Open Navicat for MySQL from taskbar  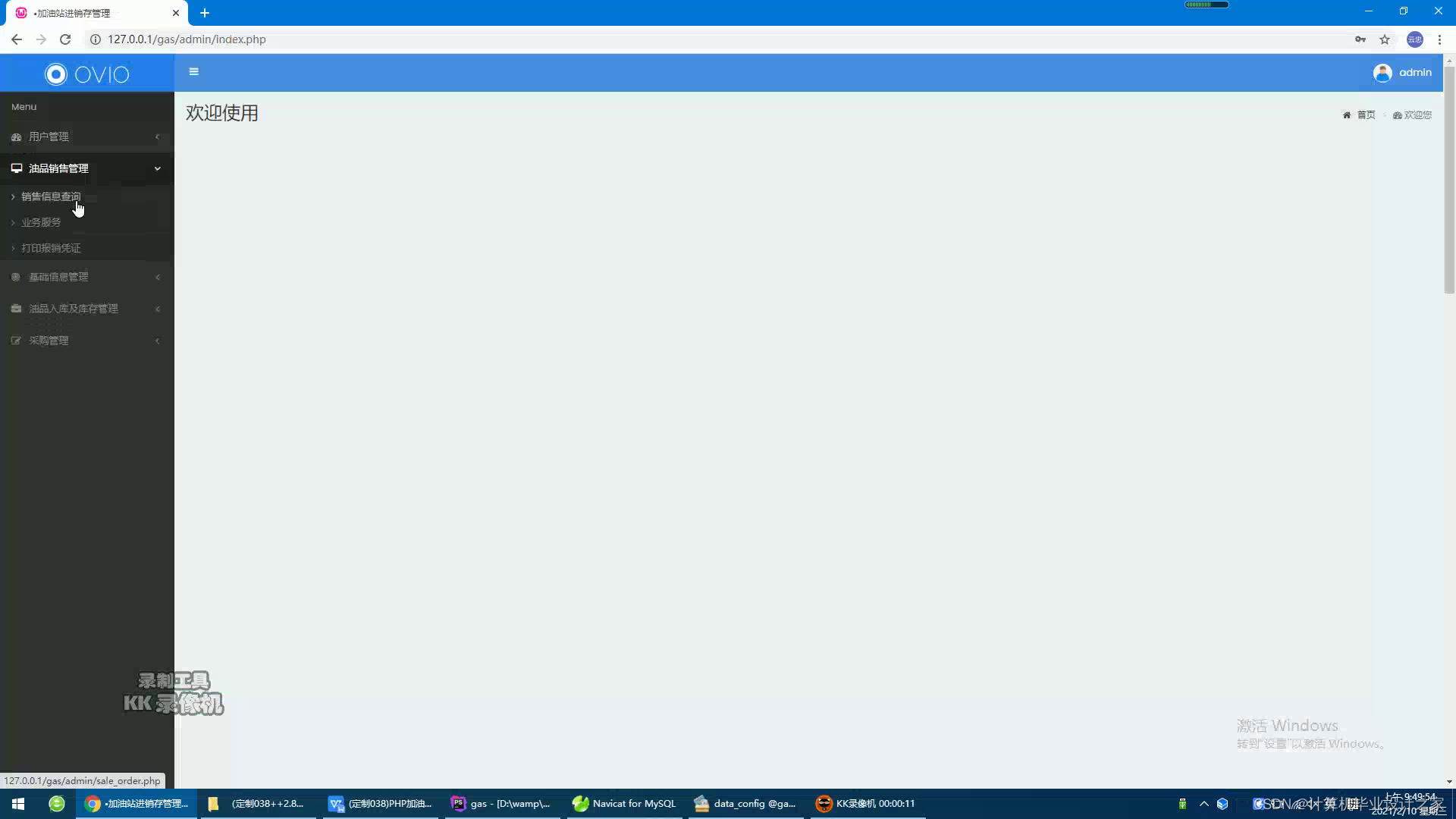623,804
